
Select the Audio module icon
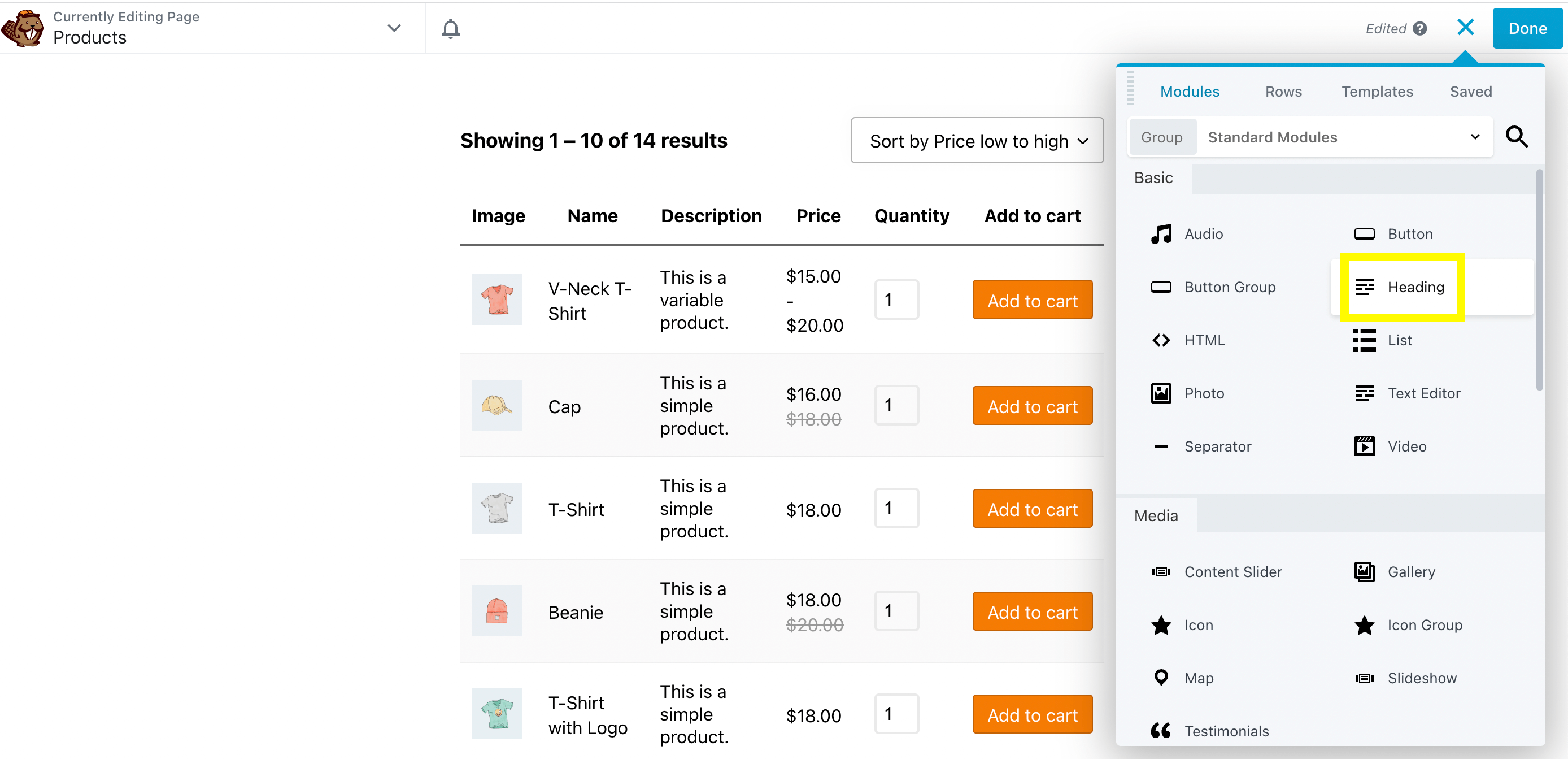click(1161, 234)
